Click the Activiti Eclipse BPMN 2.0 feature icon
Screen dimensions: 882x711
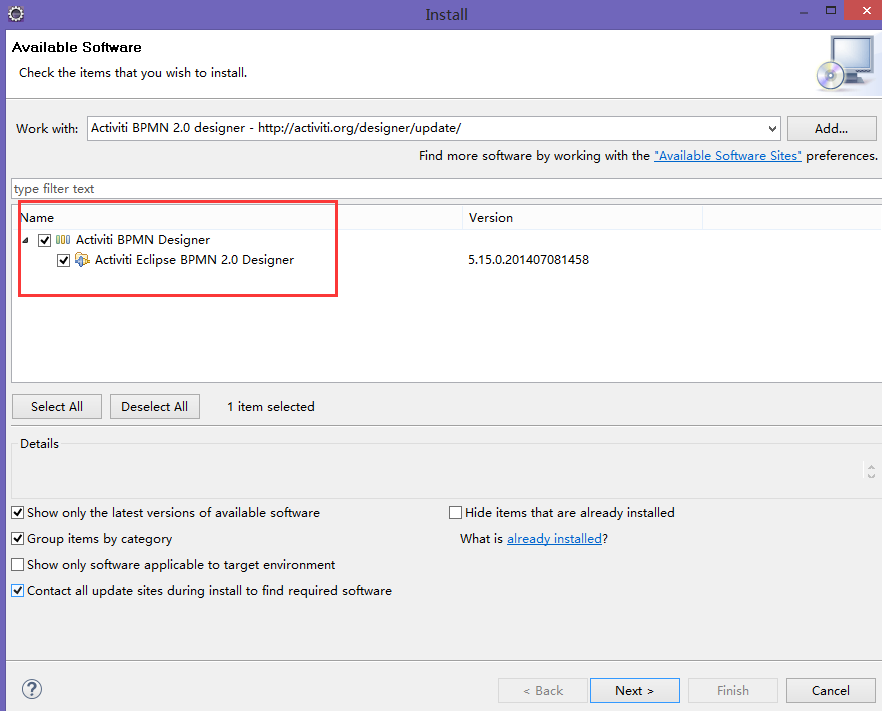(x=83, y=260)
